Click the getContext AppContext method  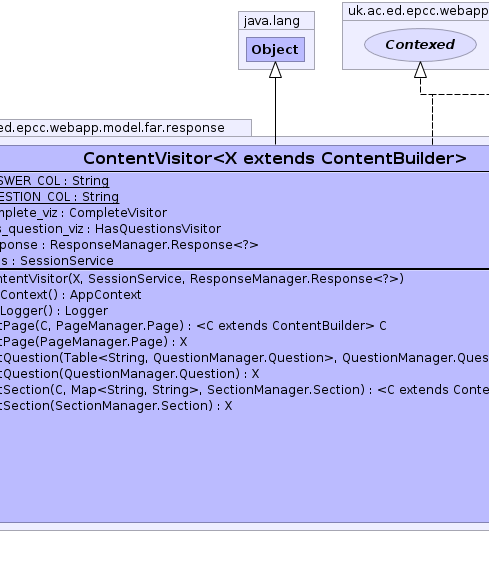(x=71, y=295)
